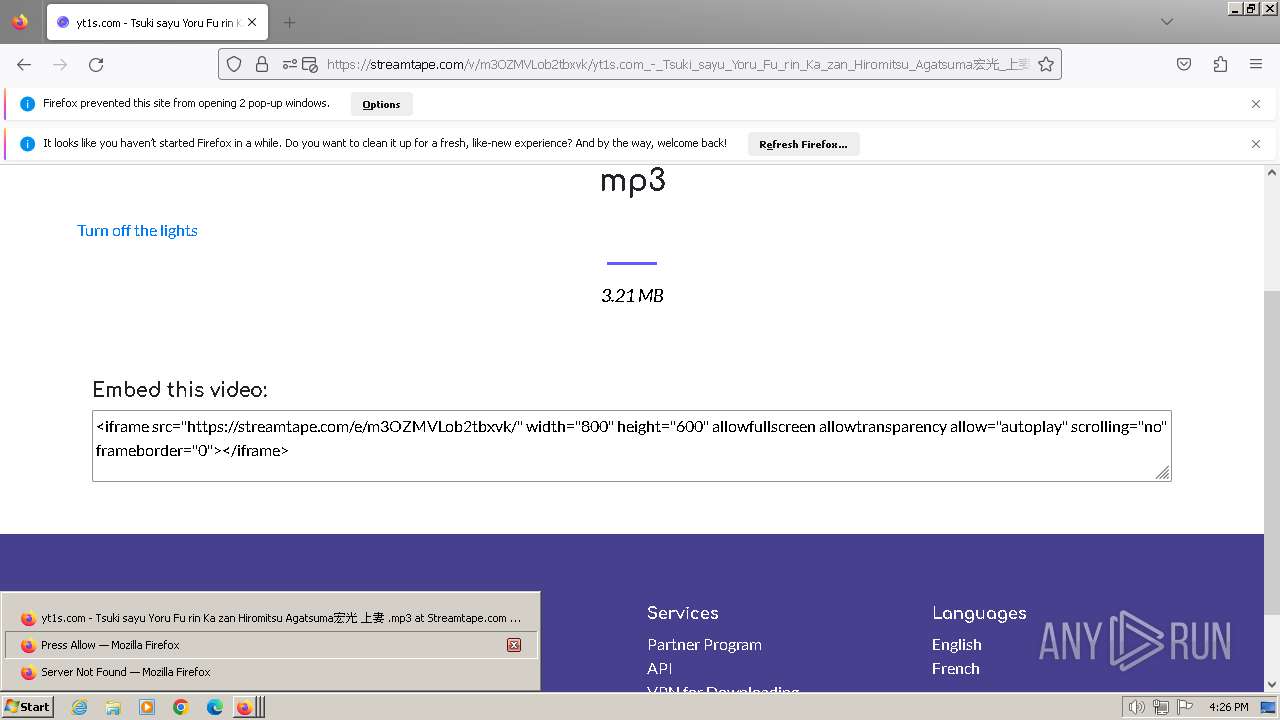Close the yt1s.com Streamtape tab
Screen dimensions: 1280x720
point(252,22)
